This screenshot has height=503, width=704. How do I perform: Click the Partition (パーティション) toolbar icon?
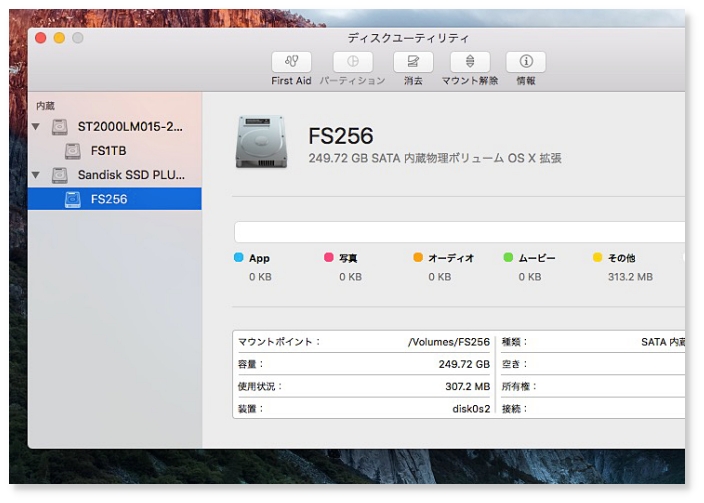pyautogui.click(x=352, y=62)
